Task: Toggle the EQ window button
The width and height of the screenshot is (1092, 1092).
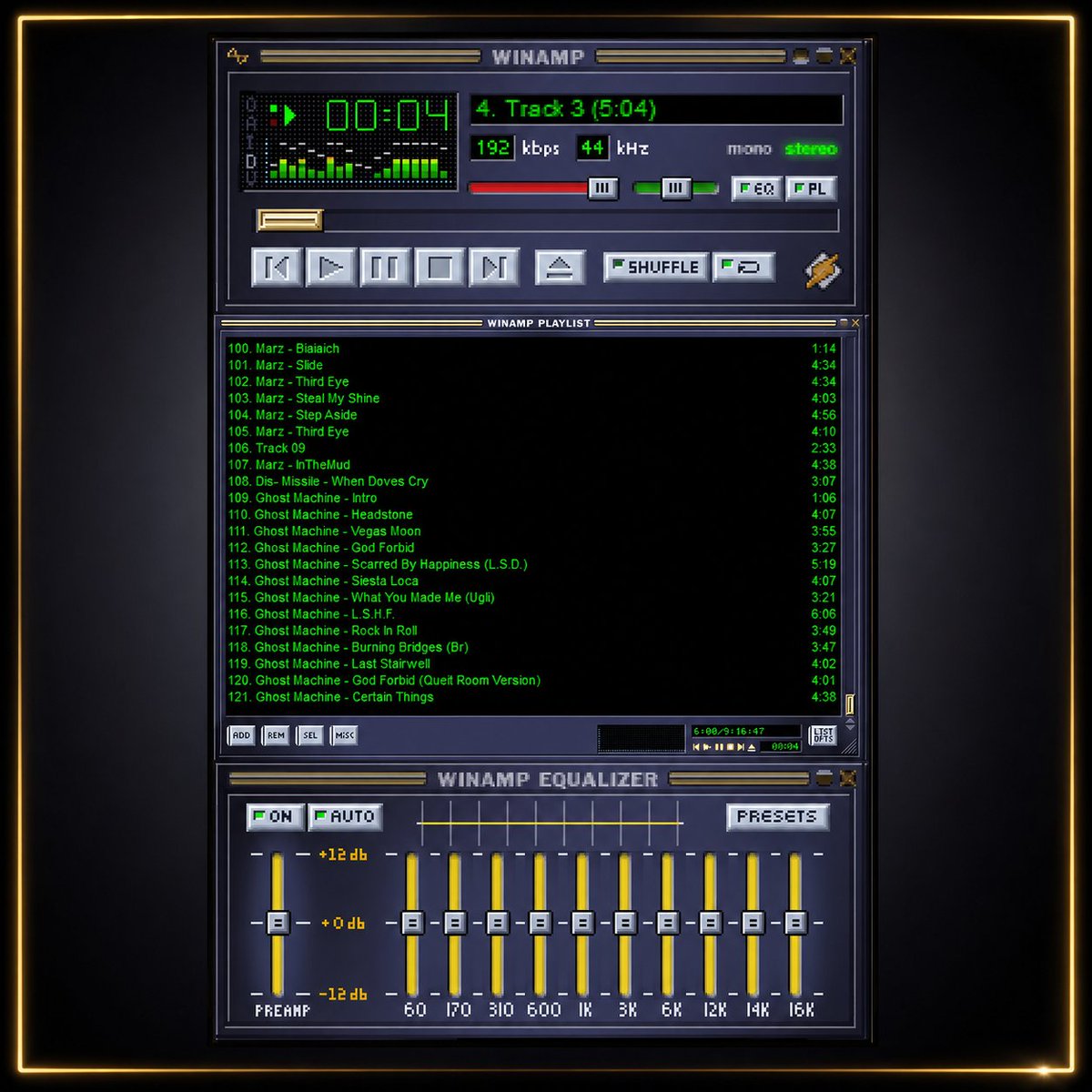Action: [757, 189]
